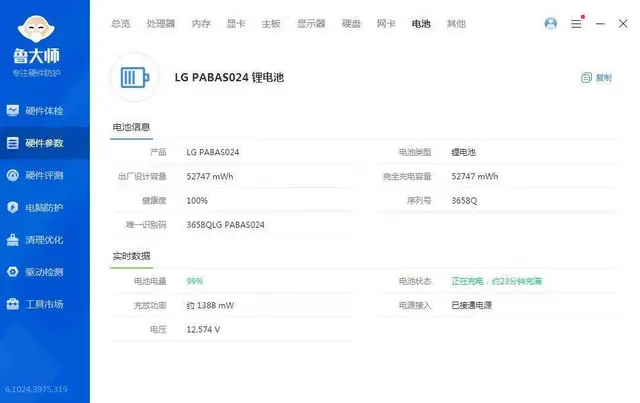Click the 出厂设计容量 value 52747 mWh

tap(210, 176)
